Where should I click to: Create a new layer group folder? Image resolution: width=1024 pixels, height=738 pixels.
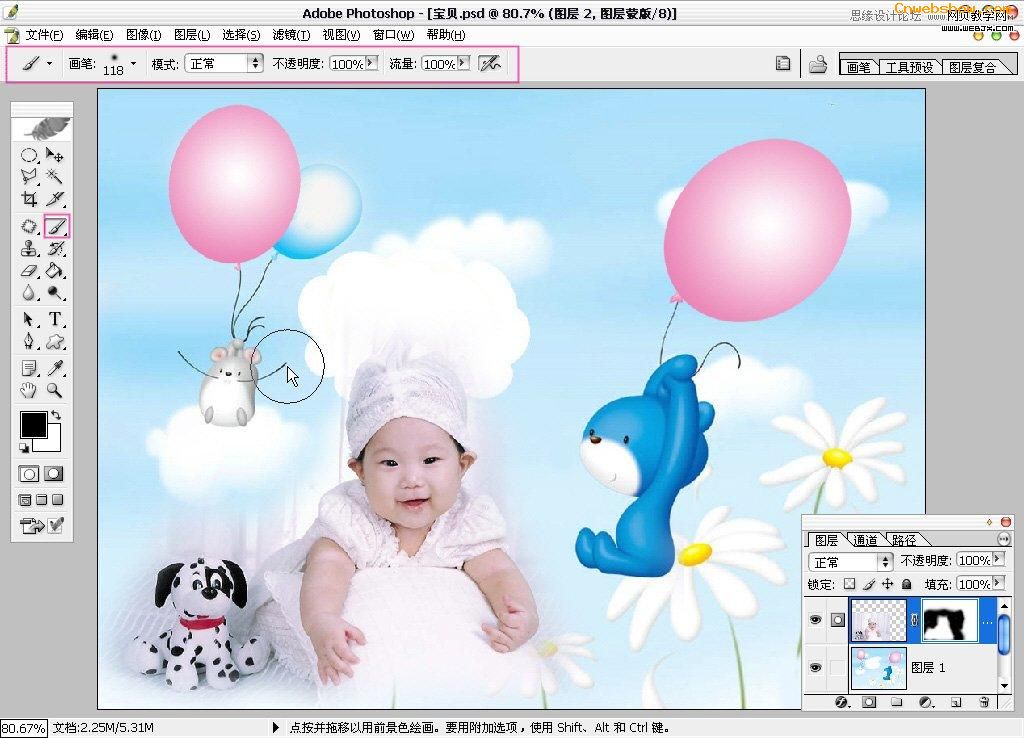(x=897, y=702)
